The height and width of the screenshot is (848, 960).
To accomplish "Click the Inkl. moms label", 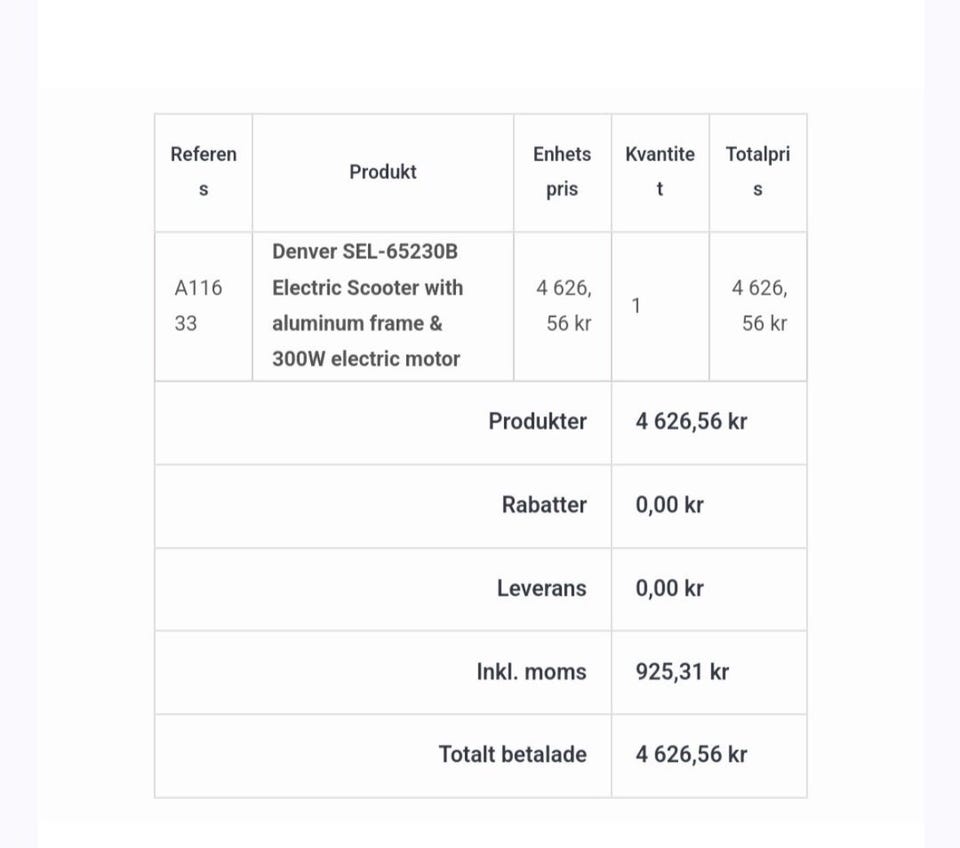I will (x=531, y=672).
